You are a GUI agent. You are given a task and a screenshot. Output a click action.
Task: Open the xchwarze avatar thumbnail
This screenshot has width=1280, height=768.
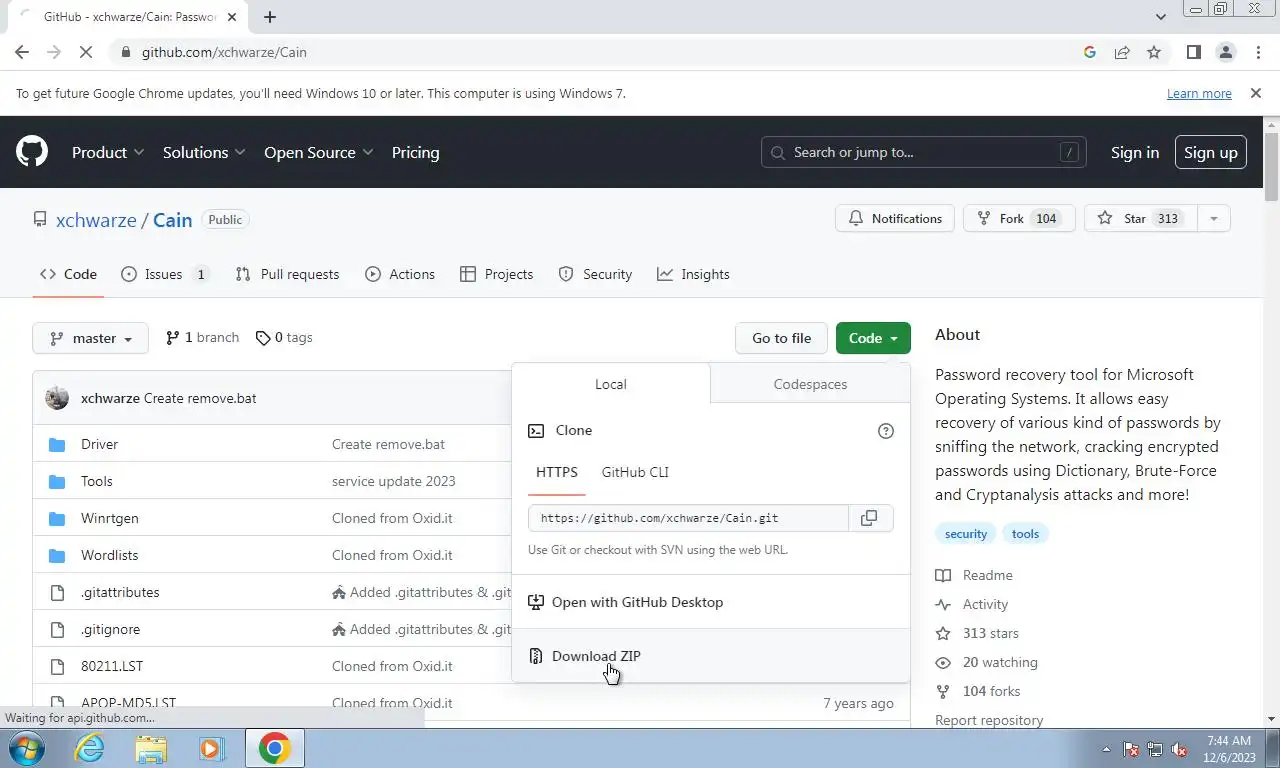pos(57,398)
